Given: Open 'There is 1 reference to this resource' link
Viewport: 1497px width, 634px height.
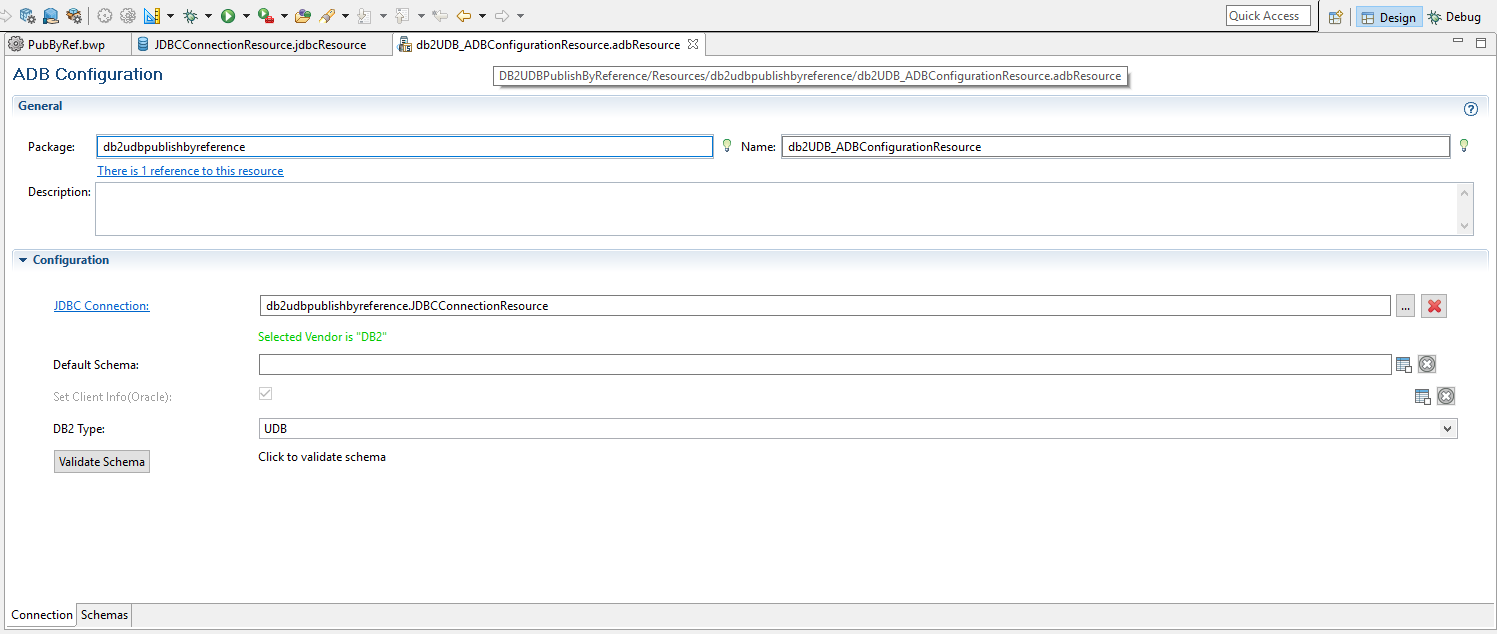Looking at the screenshot, I should point(190,171).
